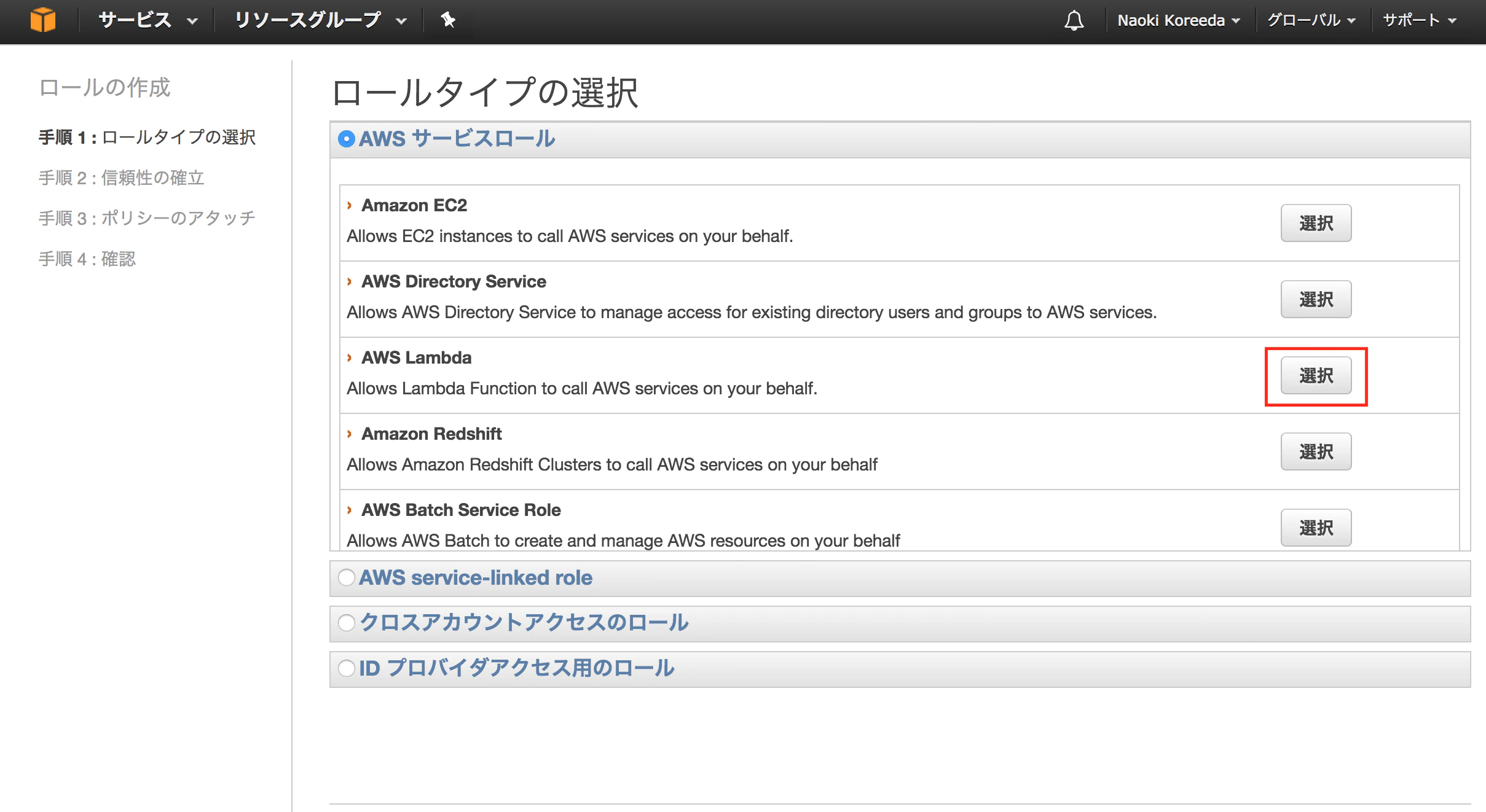
Task: Click the AWS Batch Service Role title
Action: [461, 510]
